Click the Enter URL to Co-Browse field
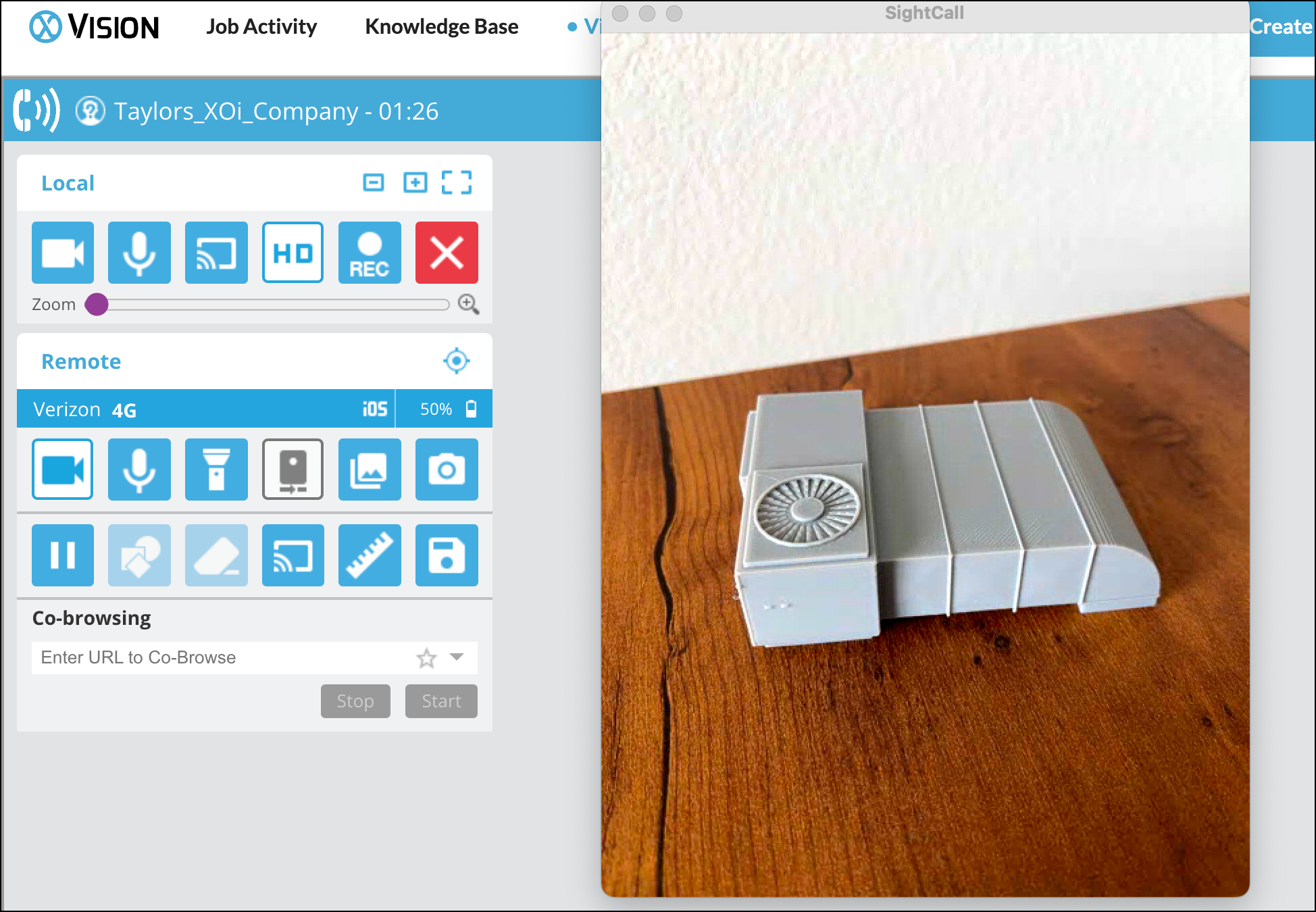The height and width of the screenshot is (912, 1316). (x=203, y=657)
